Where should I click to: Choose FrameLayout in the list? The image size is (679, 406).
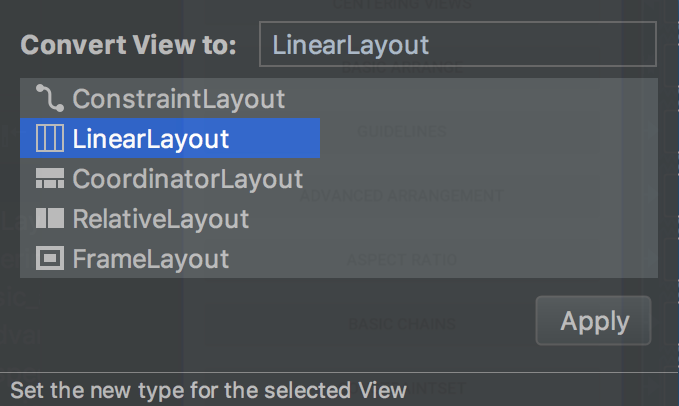[x=151, y=259]
